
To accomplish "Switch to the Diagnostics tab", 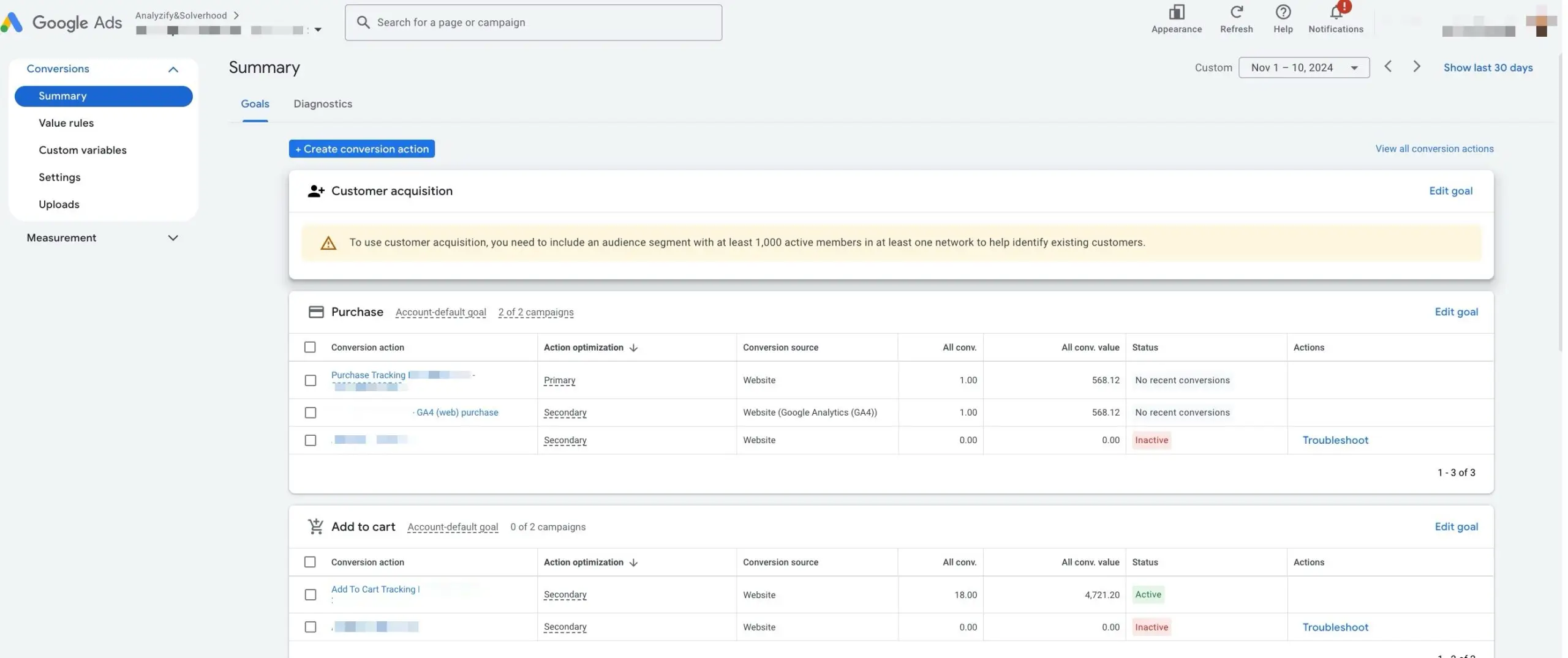I will 323,104.
